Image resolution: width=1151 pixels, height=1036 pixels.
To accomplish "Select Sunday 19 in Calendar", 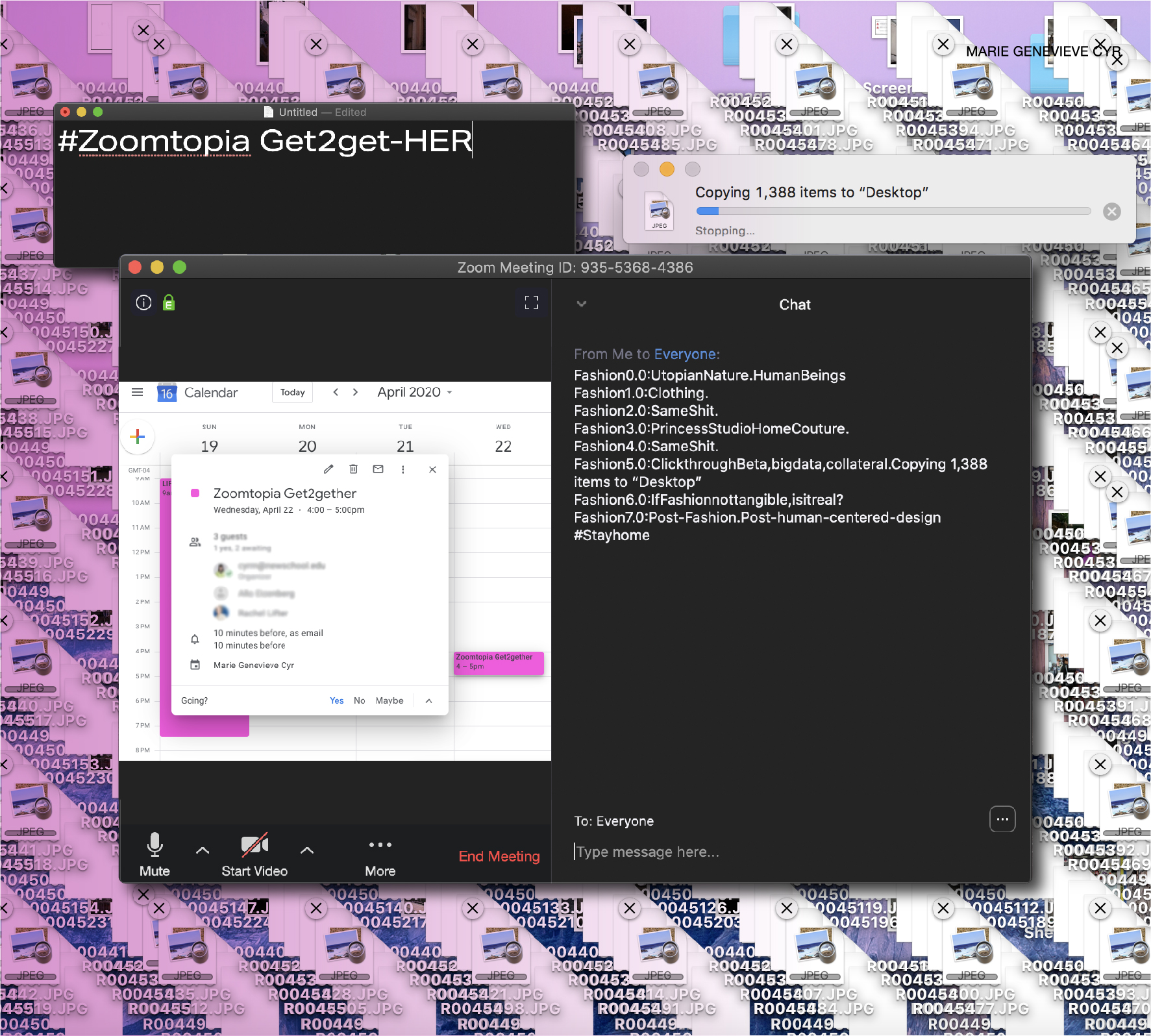I will coord(209,446).
